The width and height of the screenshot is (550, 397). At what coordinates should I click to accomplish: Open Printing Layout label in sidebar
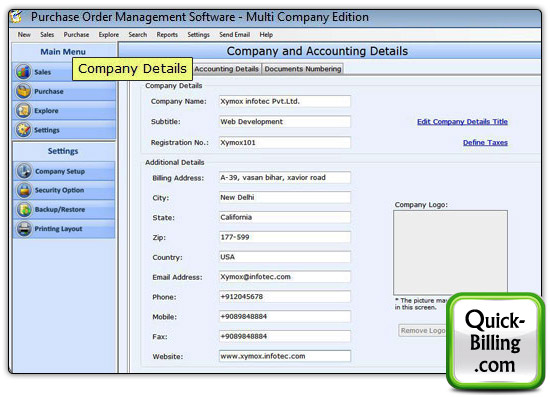tap(58, 229)
